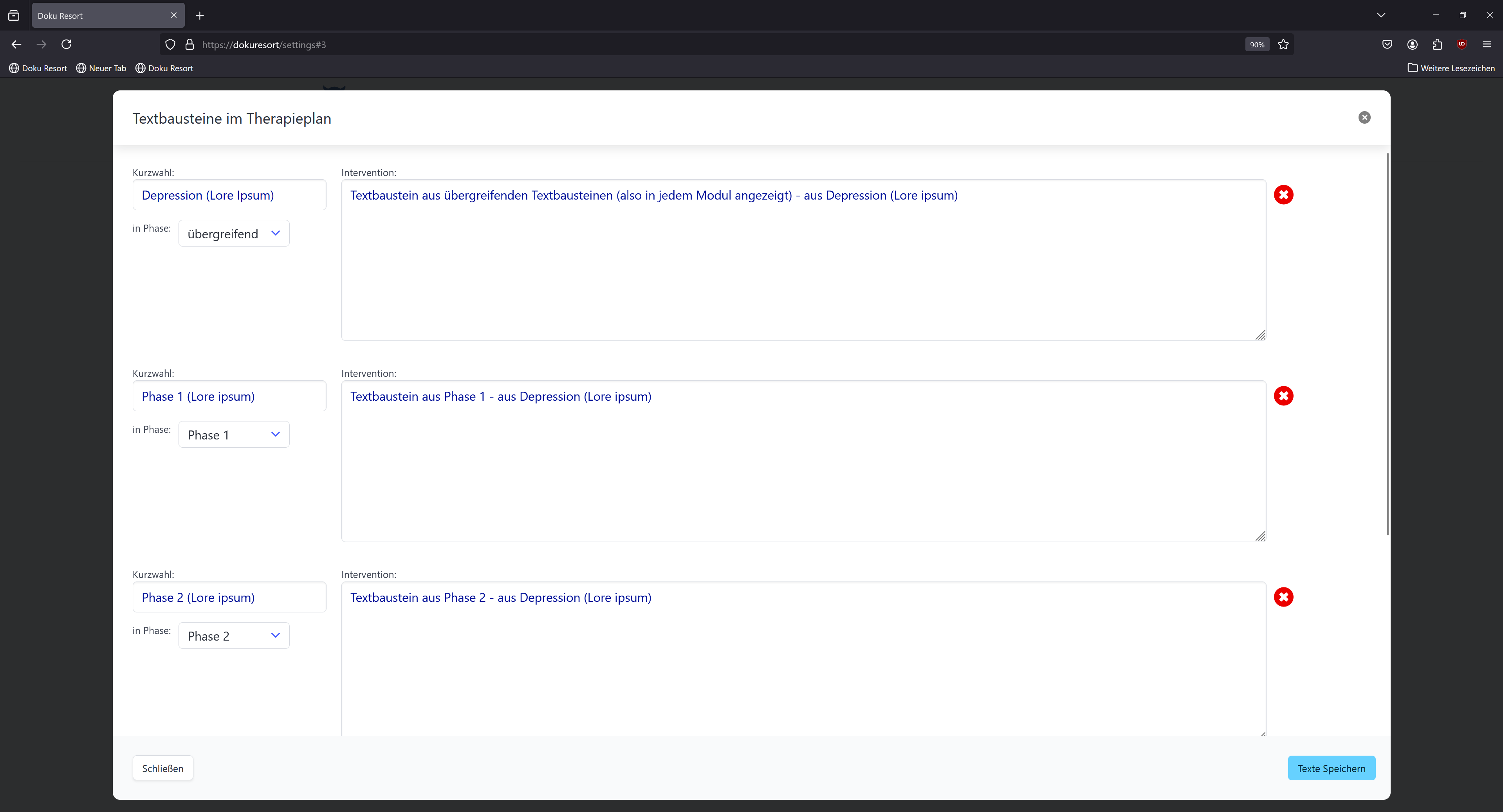
Task: Click the dialog's vertical scrollbar
Action: point(1388,344)
